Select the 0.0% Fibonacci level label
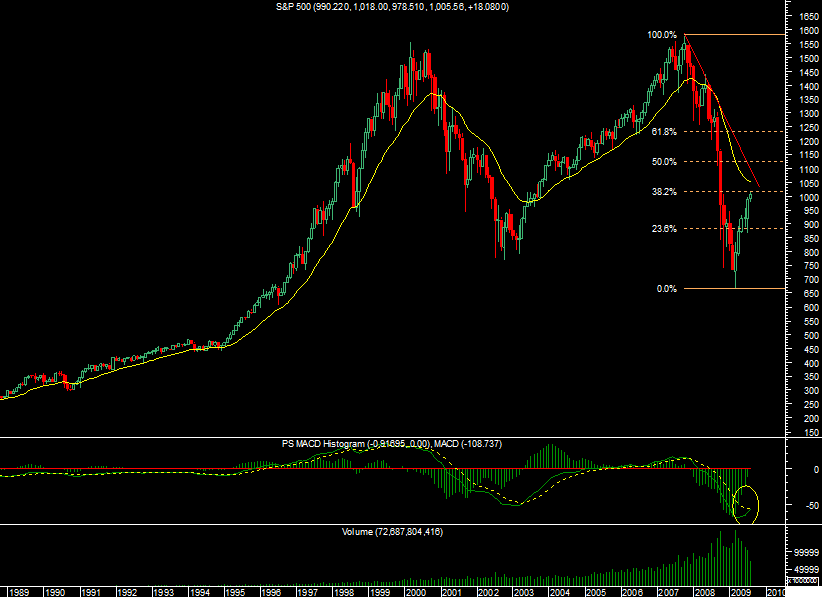Viewport: 822px width, 597px height. [x=666, y=289]
